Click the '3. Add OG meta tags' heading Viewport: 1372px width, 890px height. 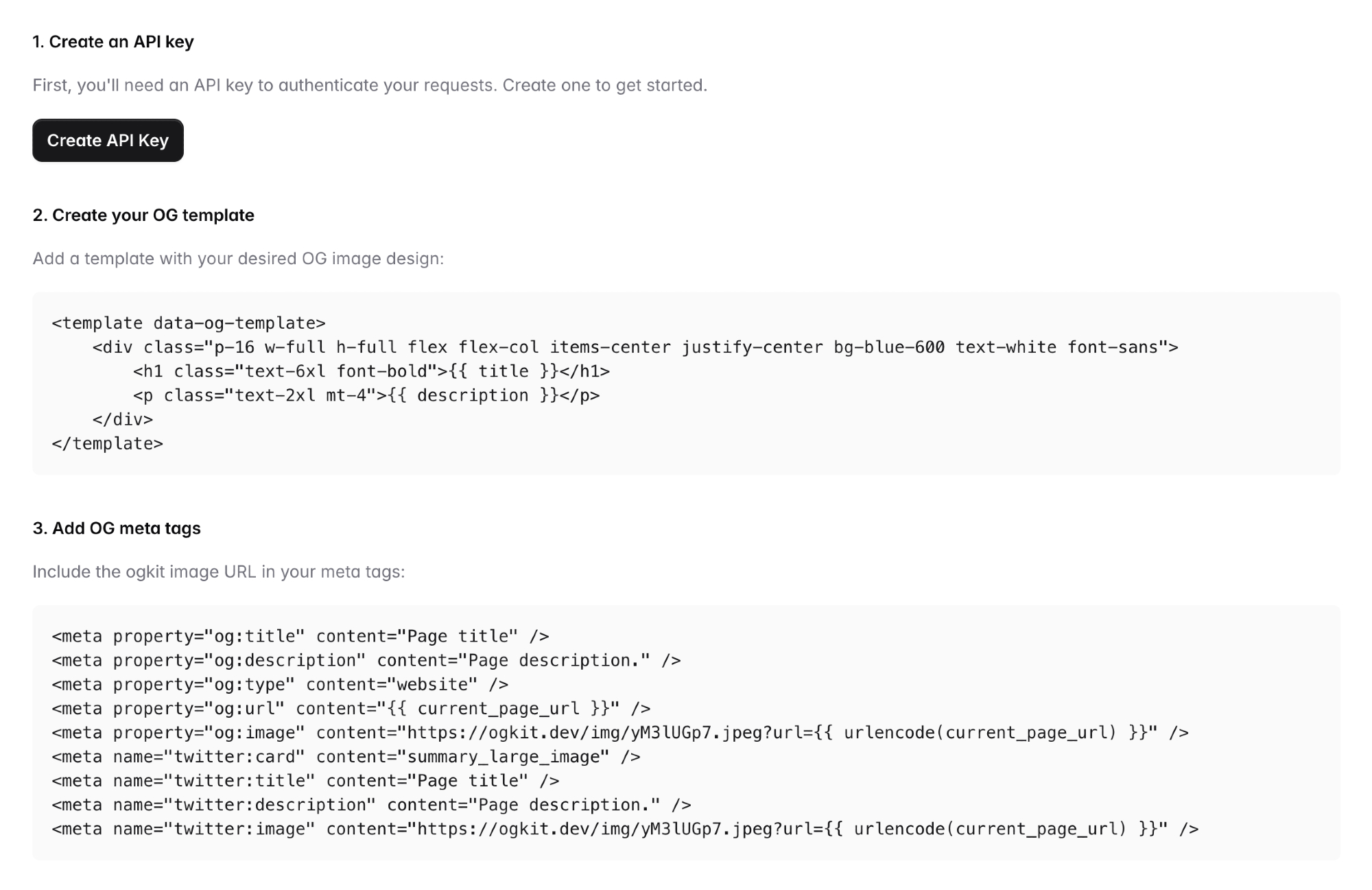point(117,528)
